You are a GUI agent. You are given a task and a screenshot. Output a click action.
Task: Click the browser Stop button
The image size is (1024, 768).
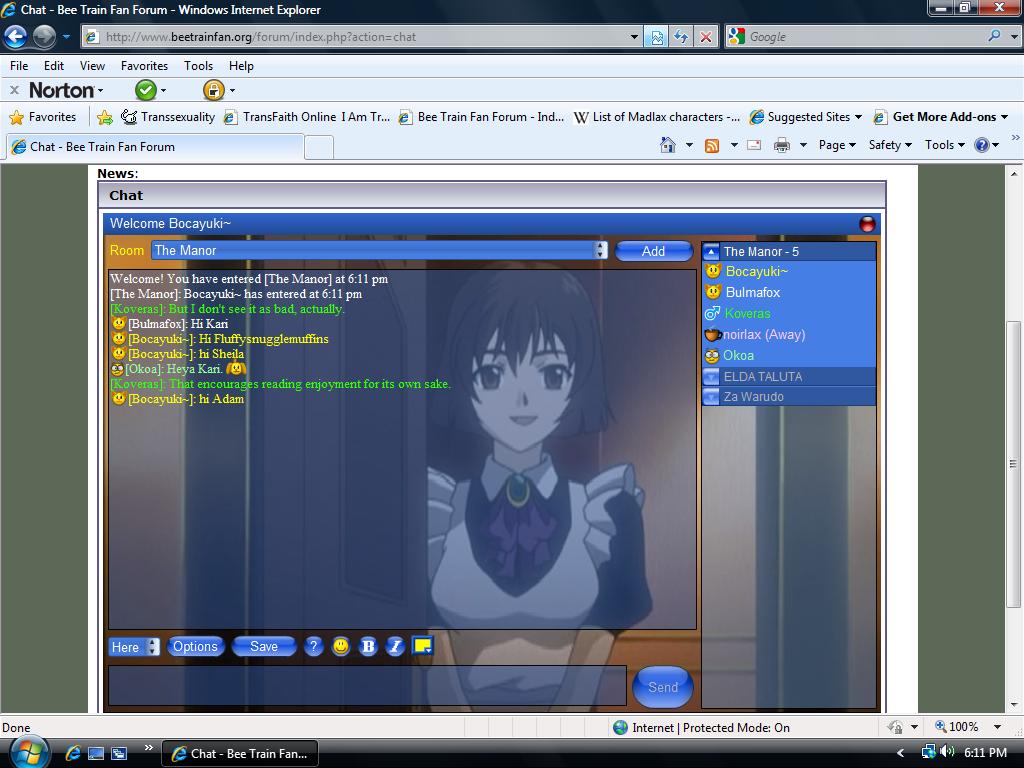[x=706, y=37]
